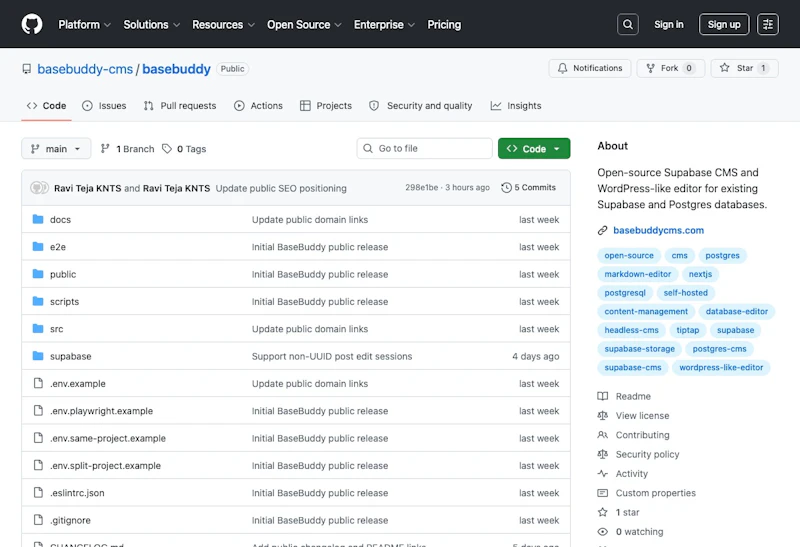
Task: Open the main branch selector dropdown
Action: click(x=56, y=148)
